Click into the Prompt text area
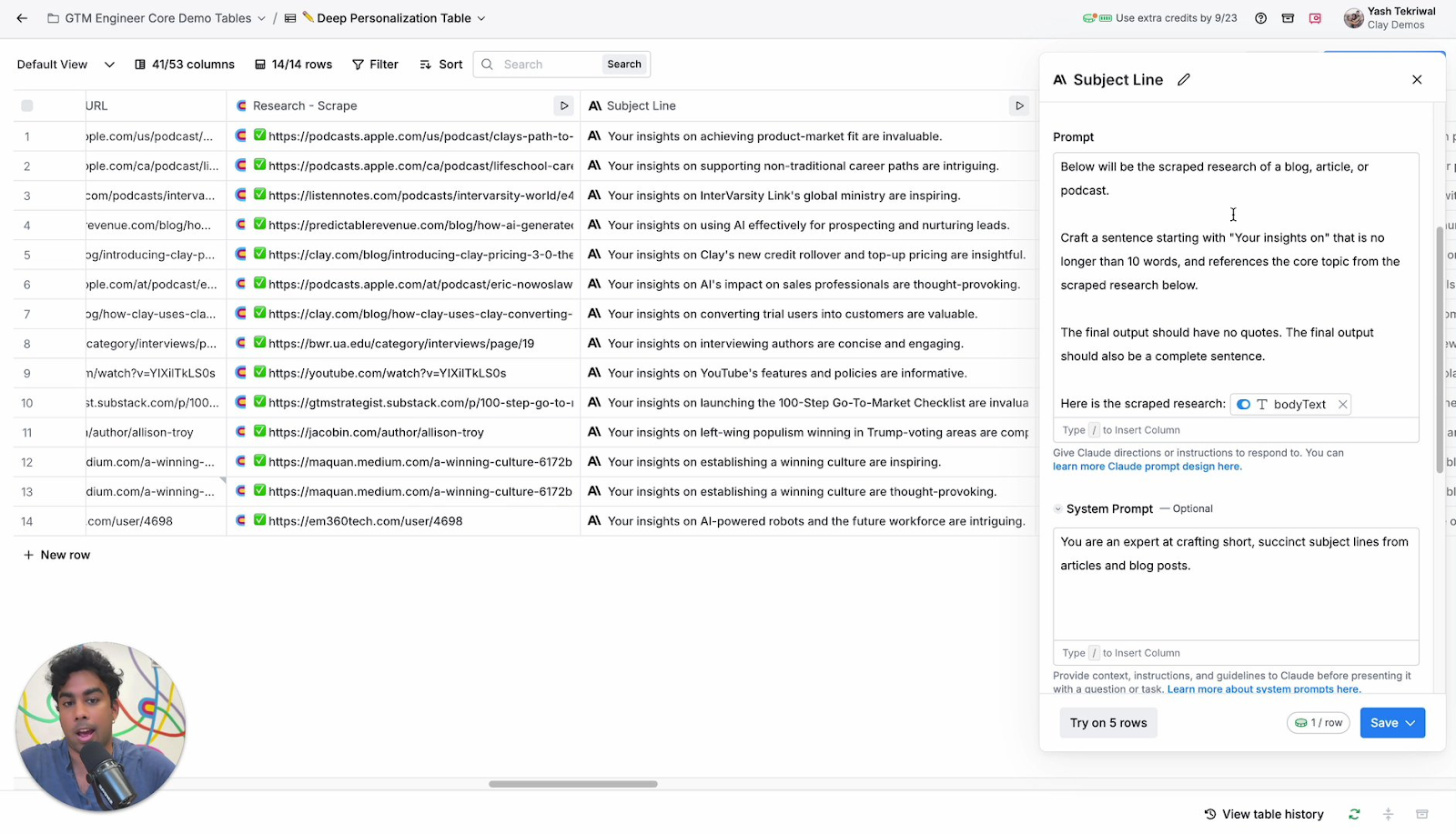This screenshot has width=1456, height=834. click(1236, 285)
